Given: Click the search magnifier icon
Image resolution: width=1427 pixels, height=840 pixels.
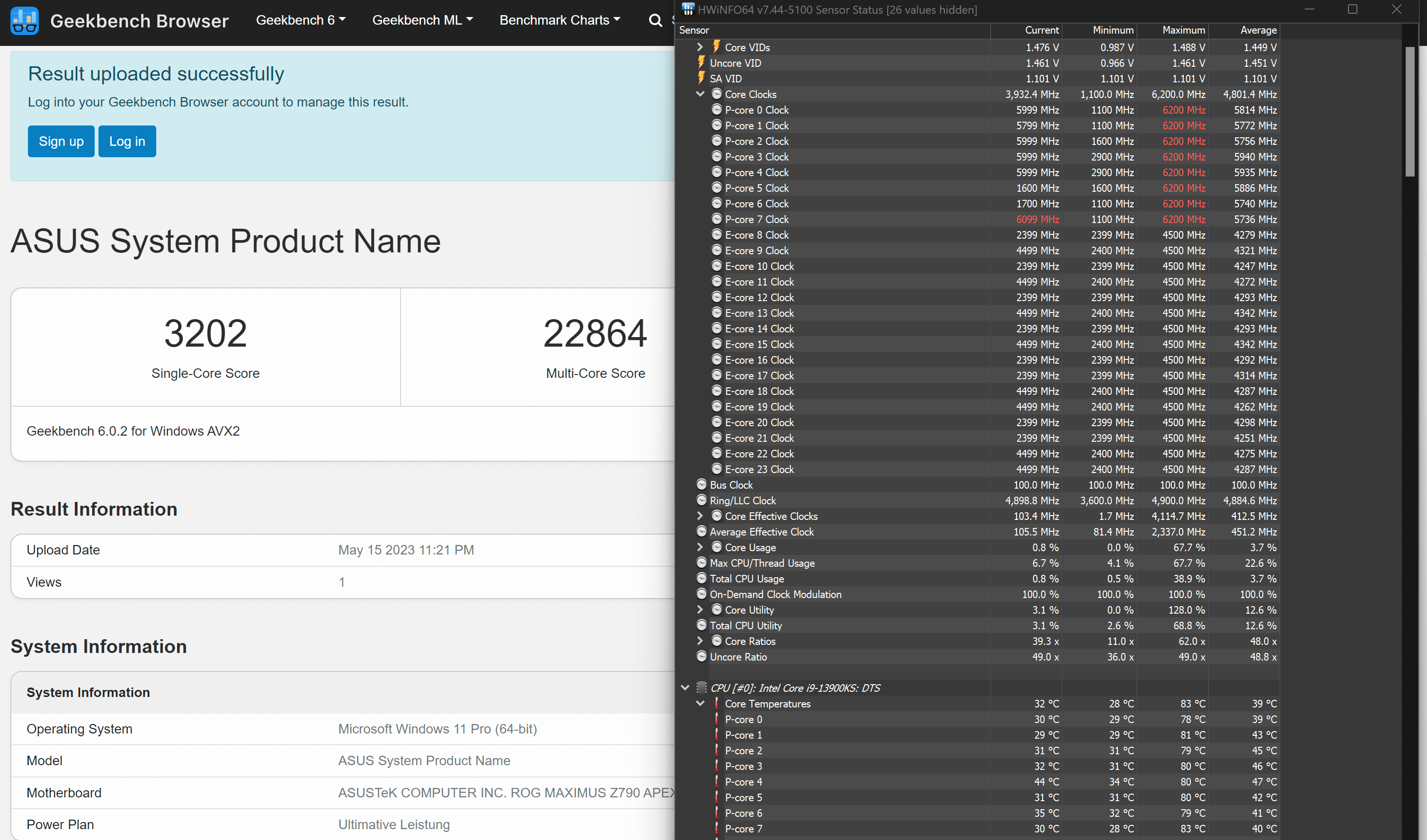Looking at the screenshot, I should 655,20.
